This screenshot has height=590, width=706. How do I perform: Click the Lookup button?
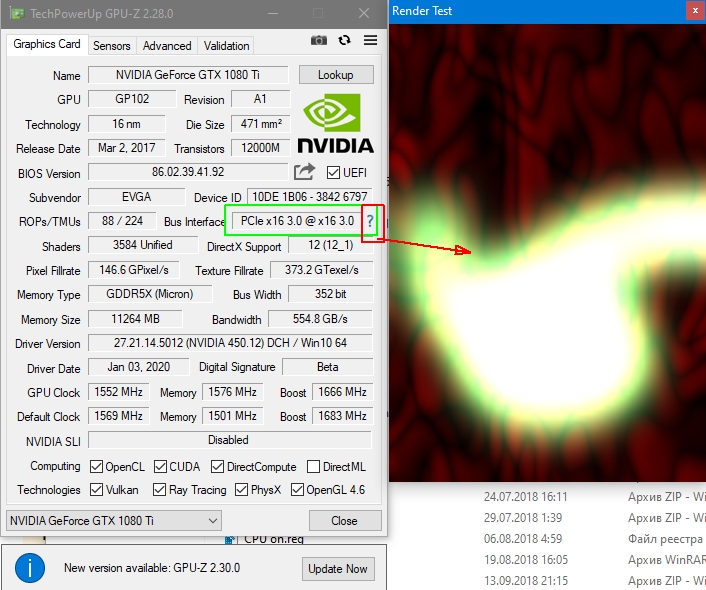[x=336, y=75]
